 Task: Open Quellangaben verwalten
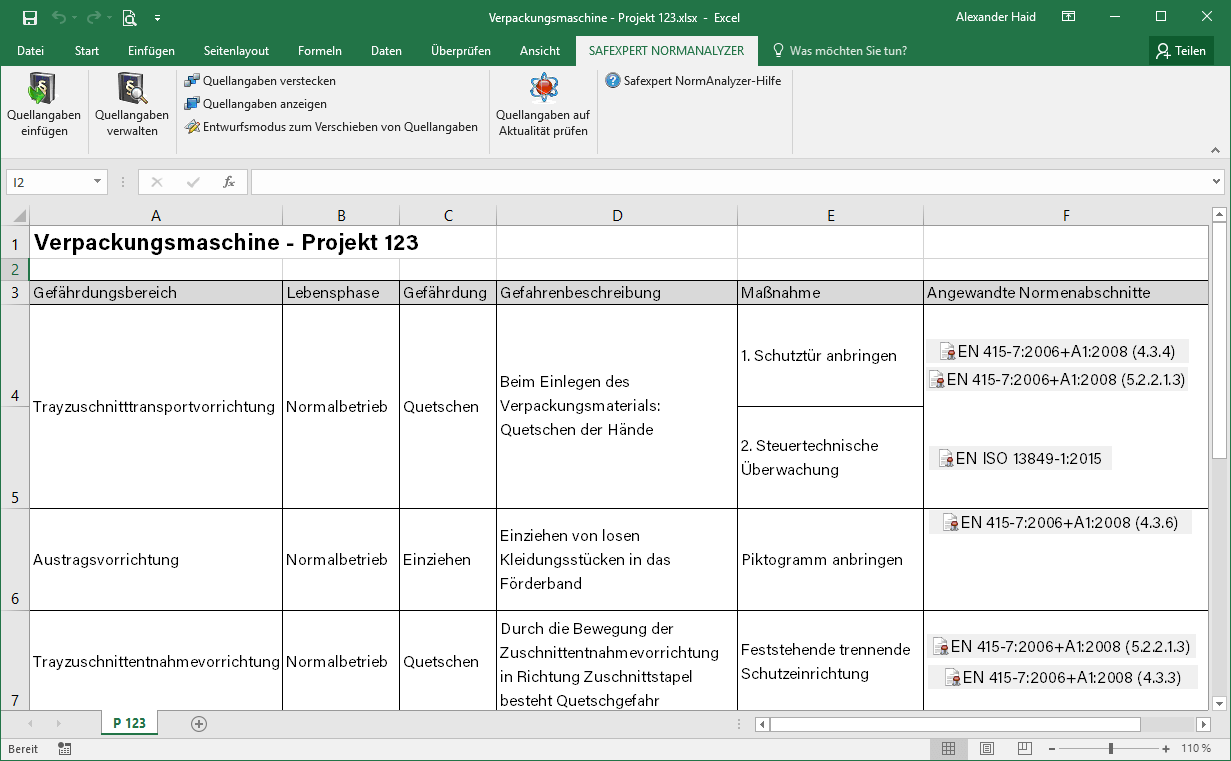pyautogui.click(x=131, y=105)
